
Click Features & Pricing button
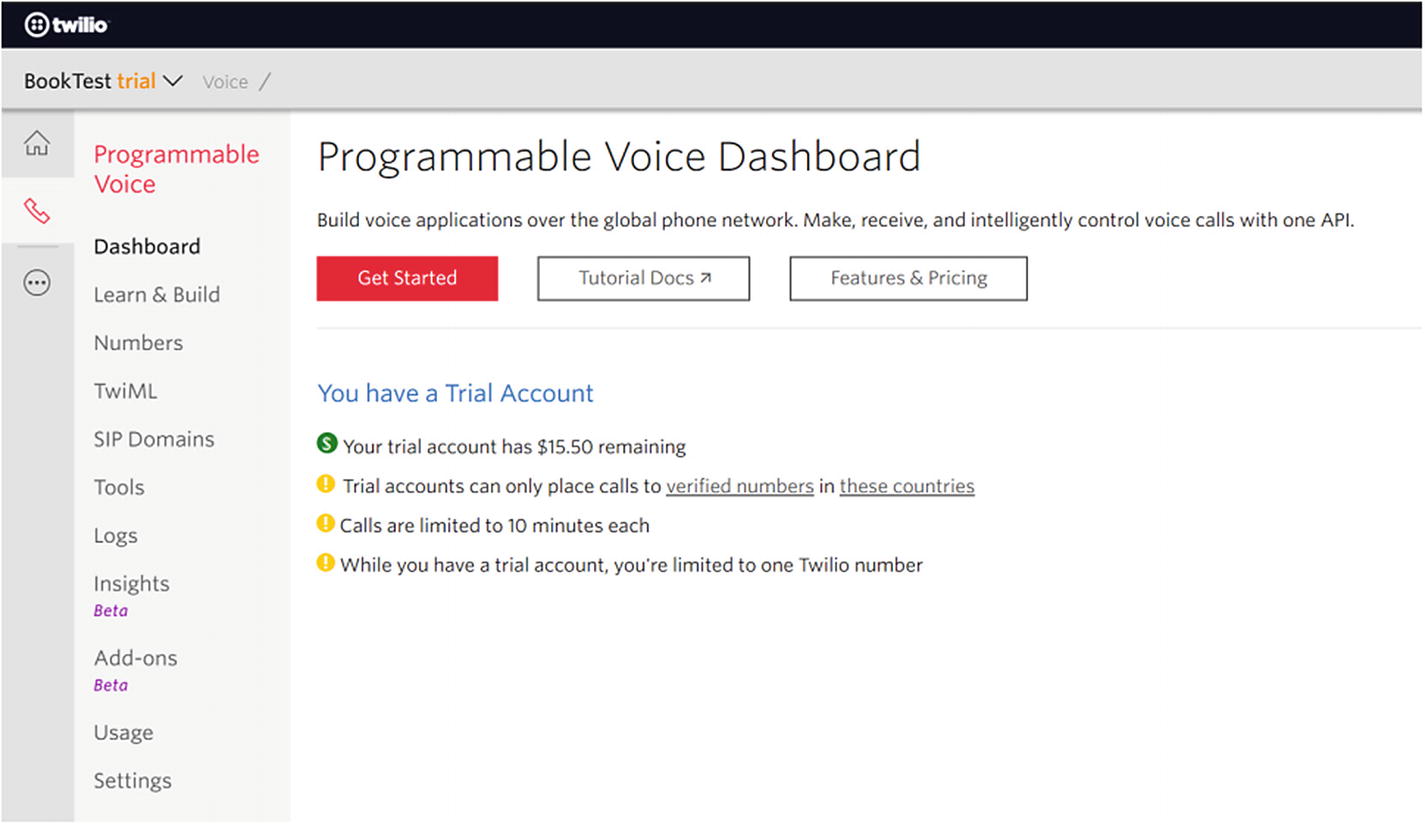click(x=908, y=278)
